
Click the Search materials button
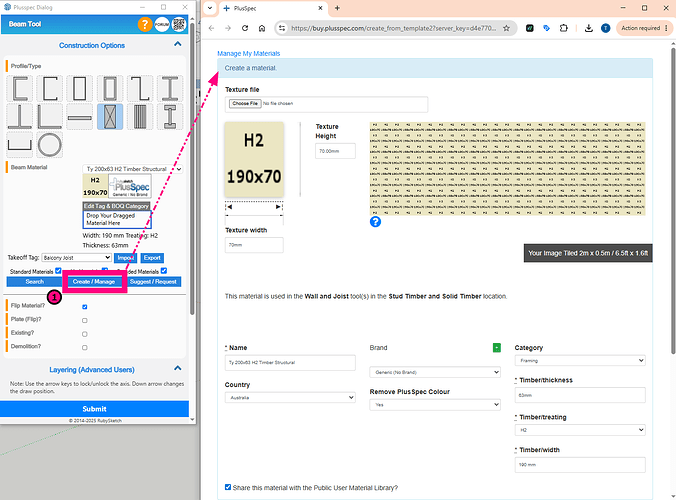tap(34, 281)
